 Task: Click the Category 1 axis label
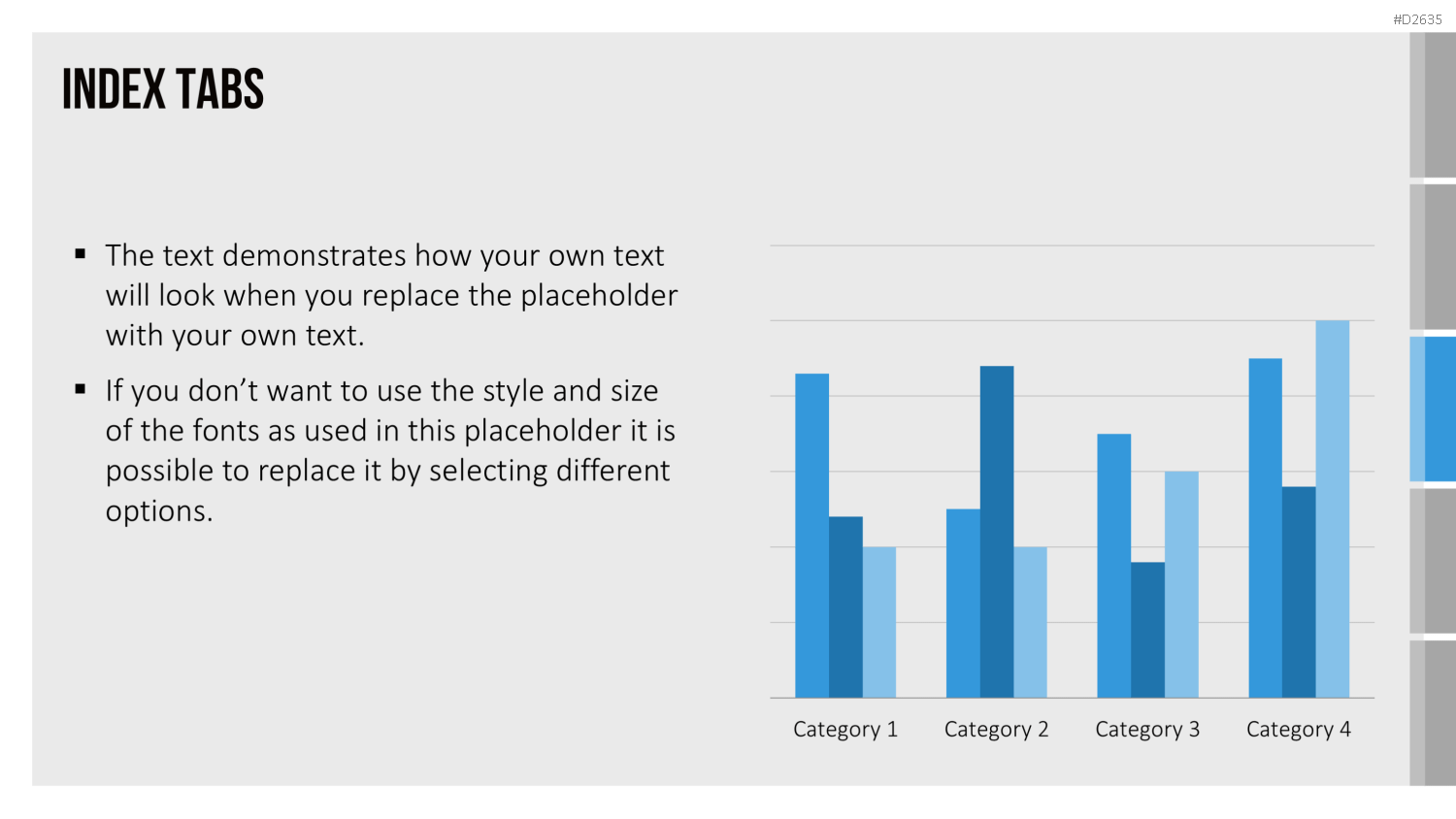tap(845, 730)
